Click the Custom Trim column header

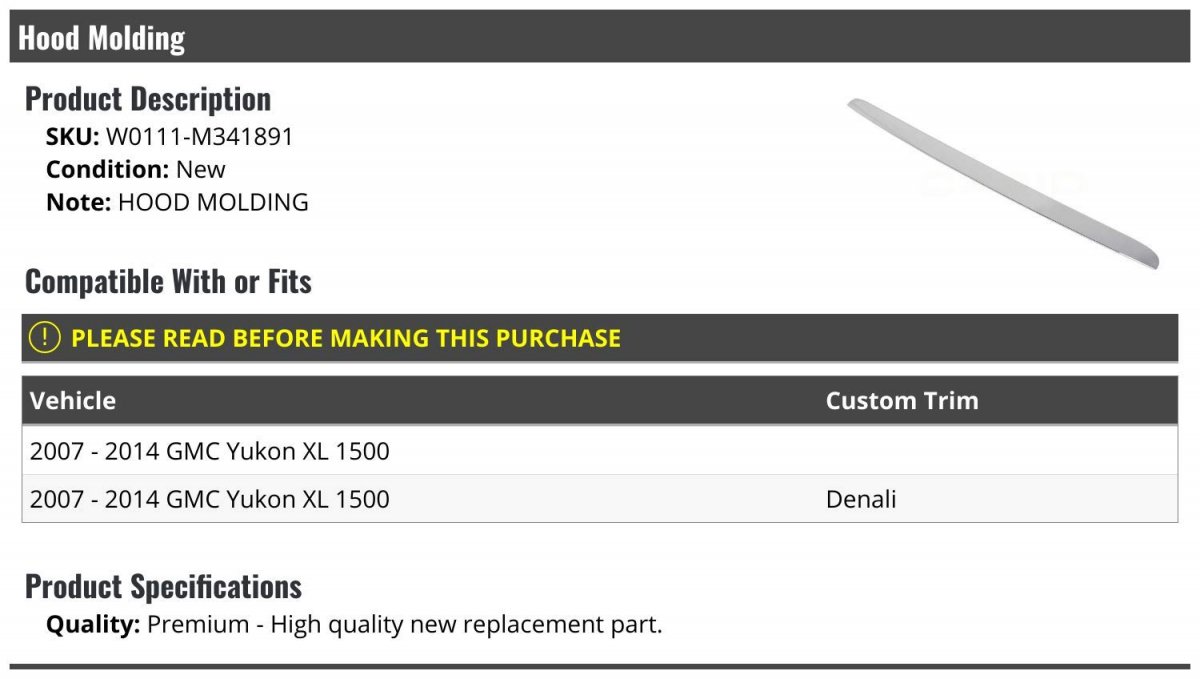(x=902, y=401)
